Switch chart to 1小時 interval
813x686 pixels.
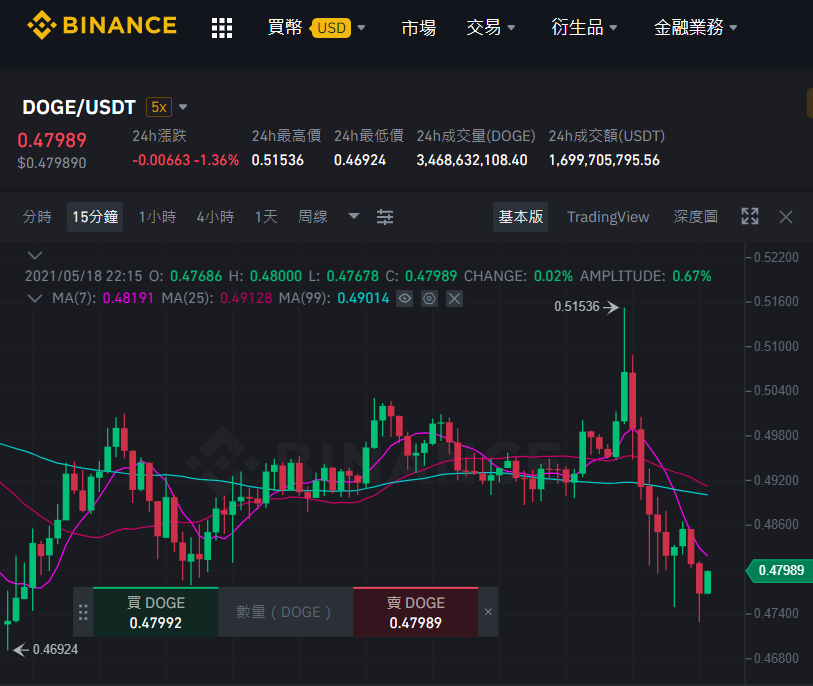coord(158,217)
